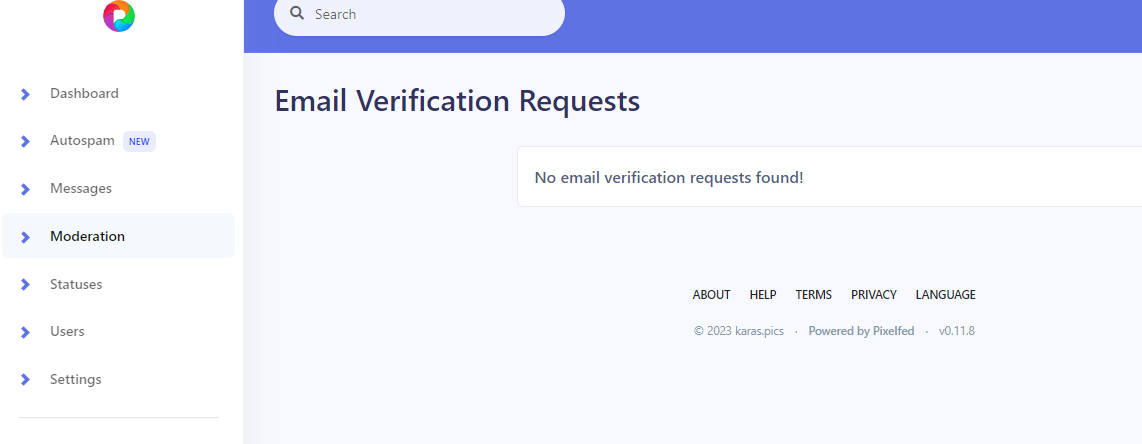Viewport: 1142px width, 444px height.
Task: Visit the Powered by Pixelfed link
Action: pyautogui.click(x=861, y=331)
